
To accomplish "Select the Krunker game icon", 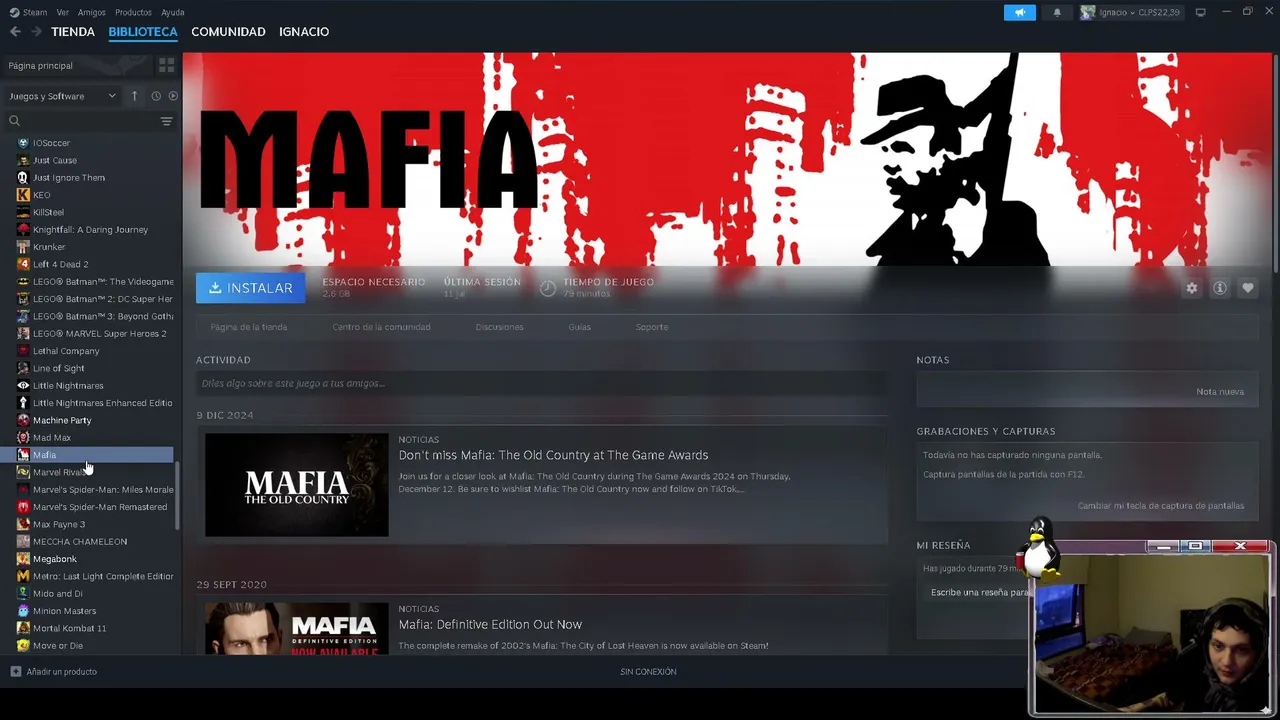I will point(23,247).
